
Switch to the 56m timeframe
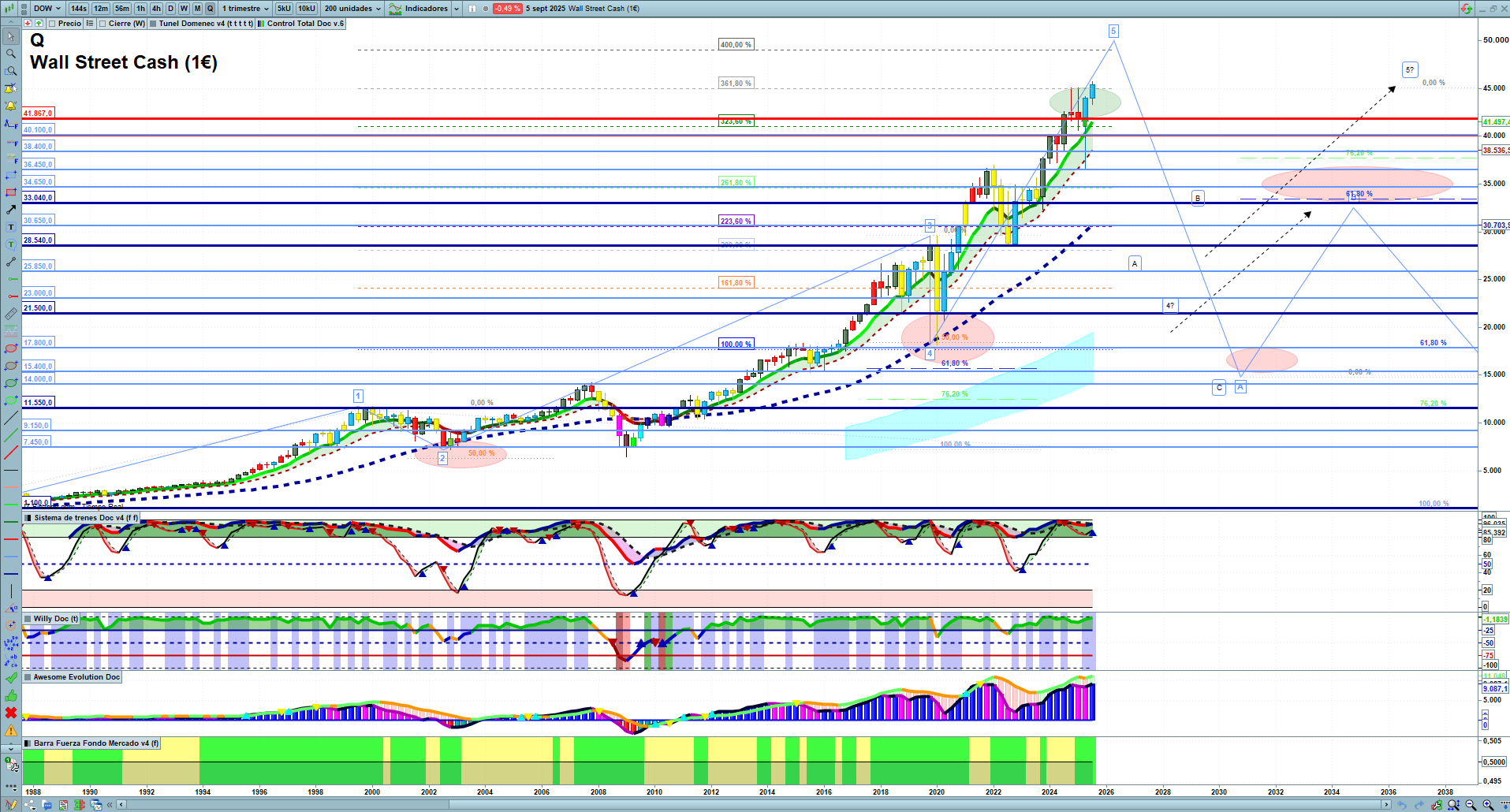122,9
